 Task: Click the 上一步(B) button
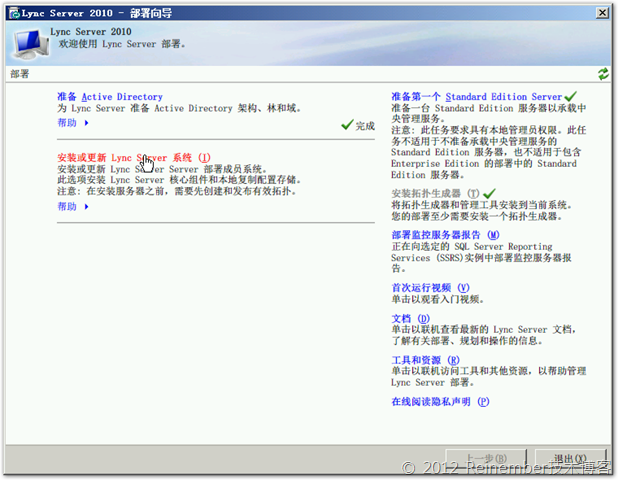tap(486, 458)
